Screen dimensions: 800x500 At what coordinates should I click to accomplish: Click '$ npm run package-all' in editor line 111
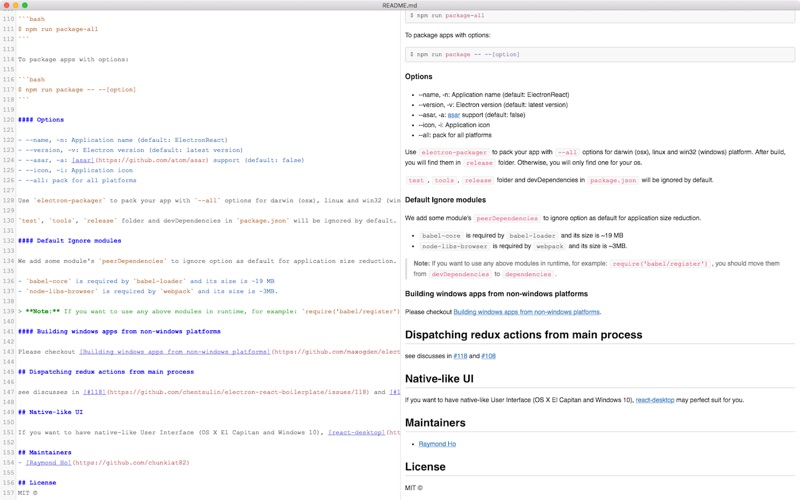tap(58, 29)
